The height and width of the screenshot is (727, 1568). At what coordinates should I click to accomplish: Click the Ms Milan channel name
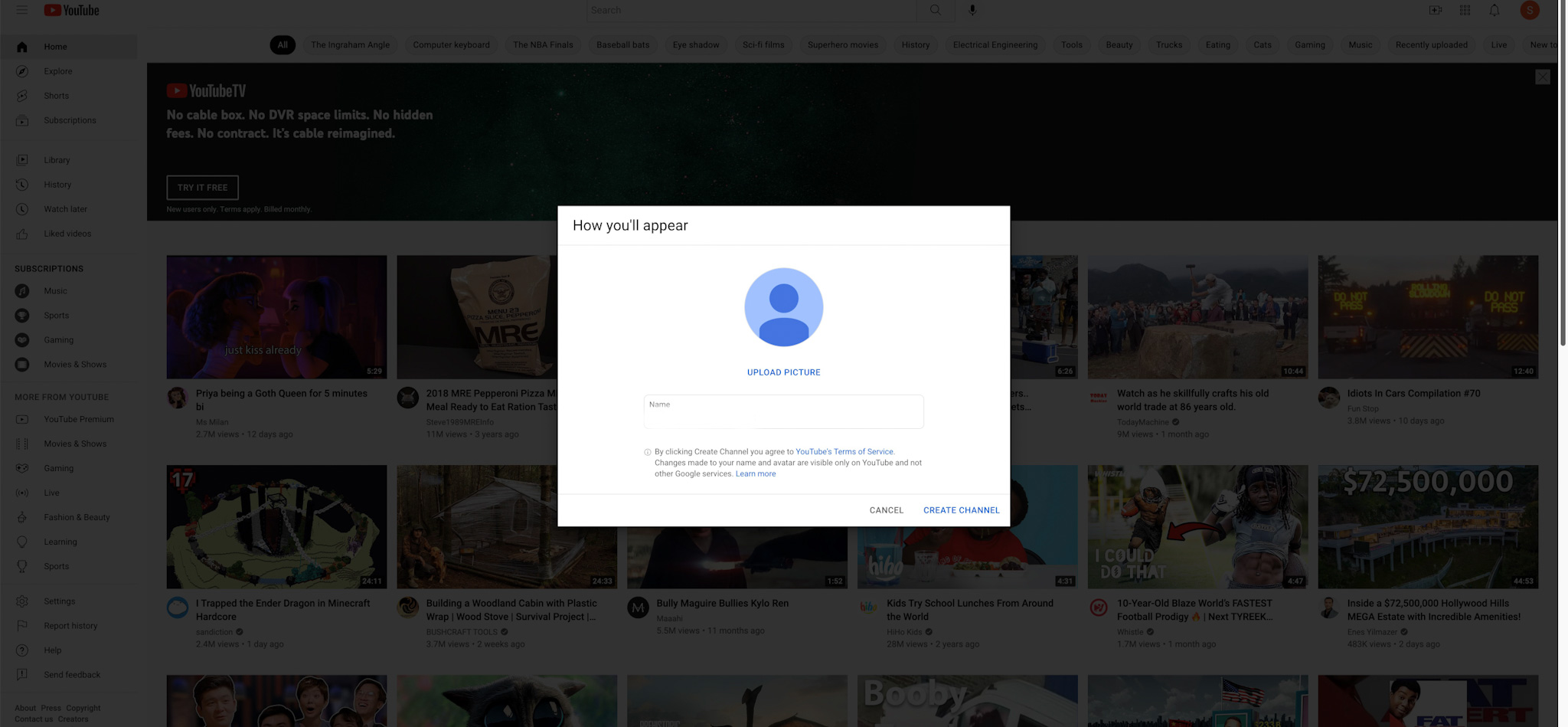coord(212,422)
